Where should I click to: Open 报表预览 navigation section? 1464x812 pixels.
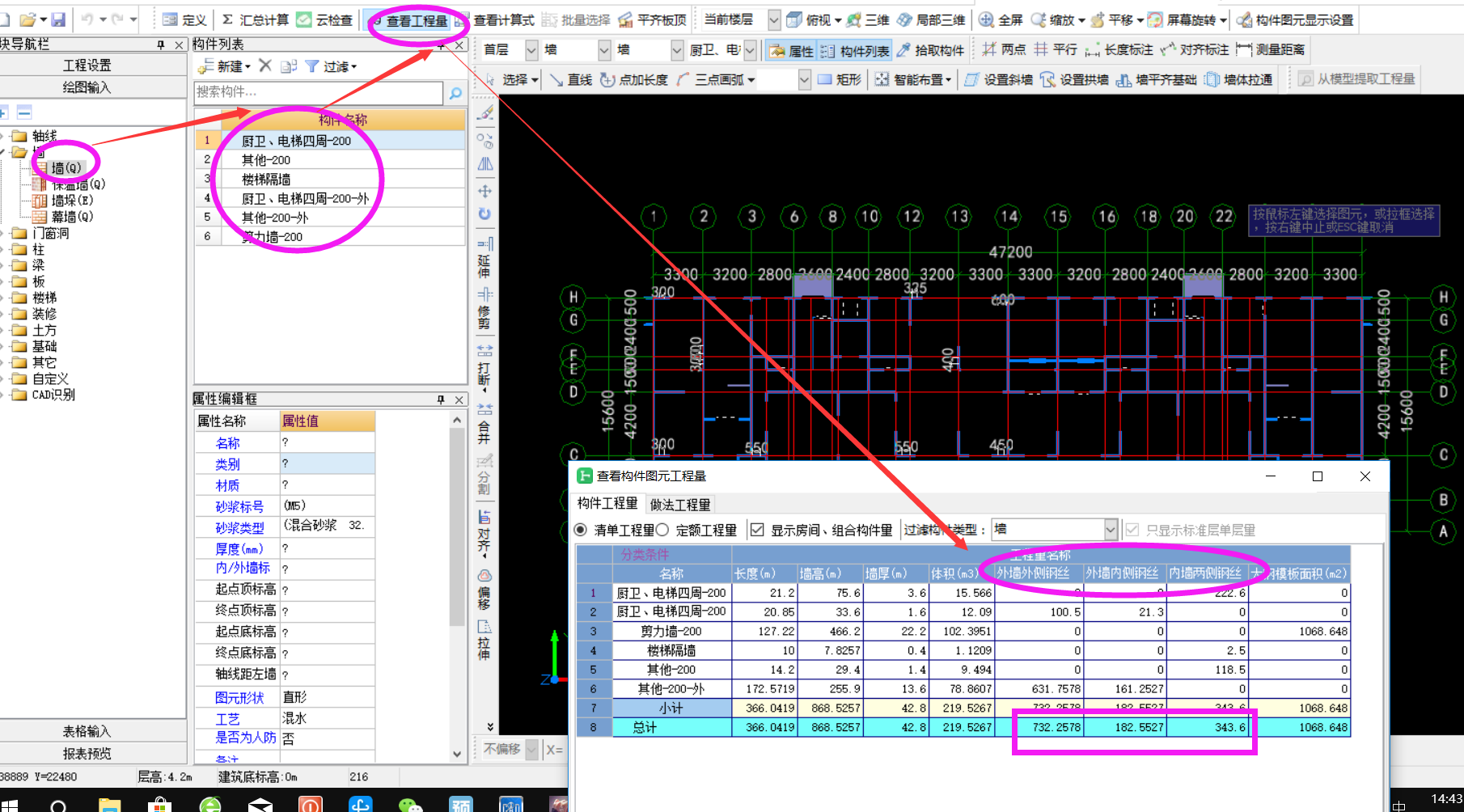coord(87,754)
